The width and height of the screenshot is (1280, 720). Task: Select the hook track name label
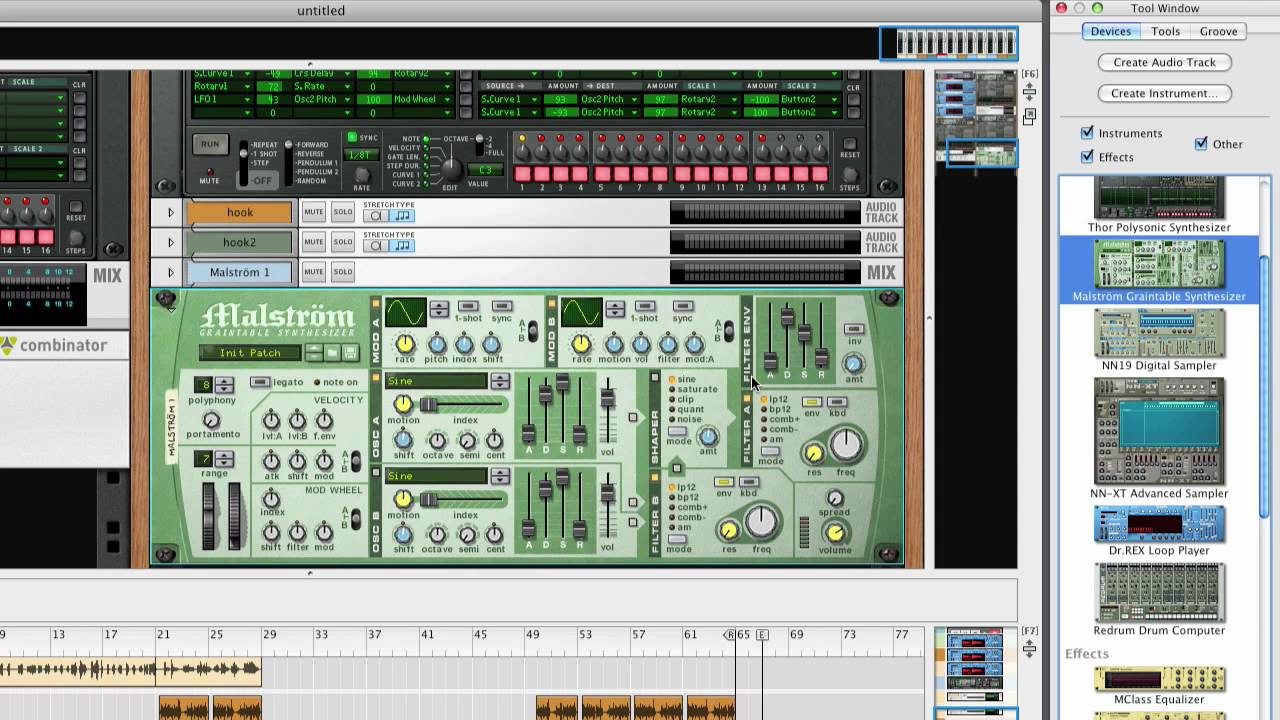coord(240,212)
